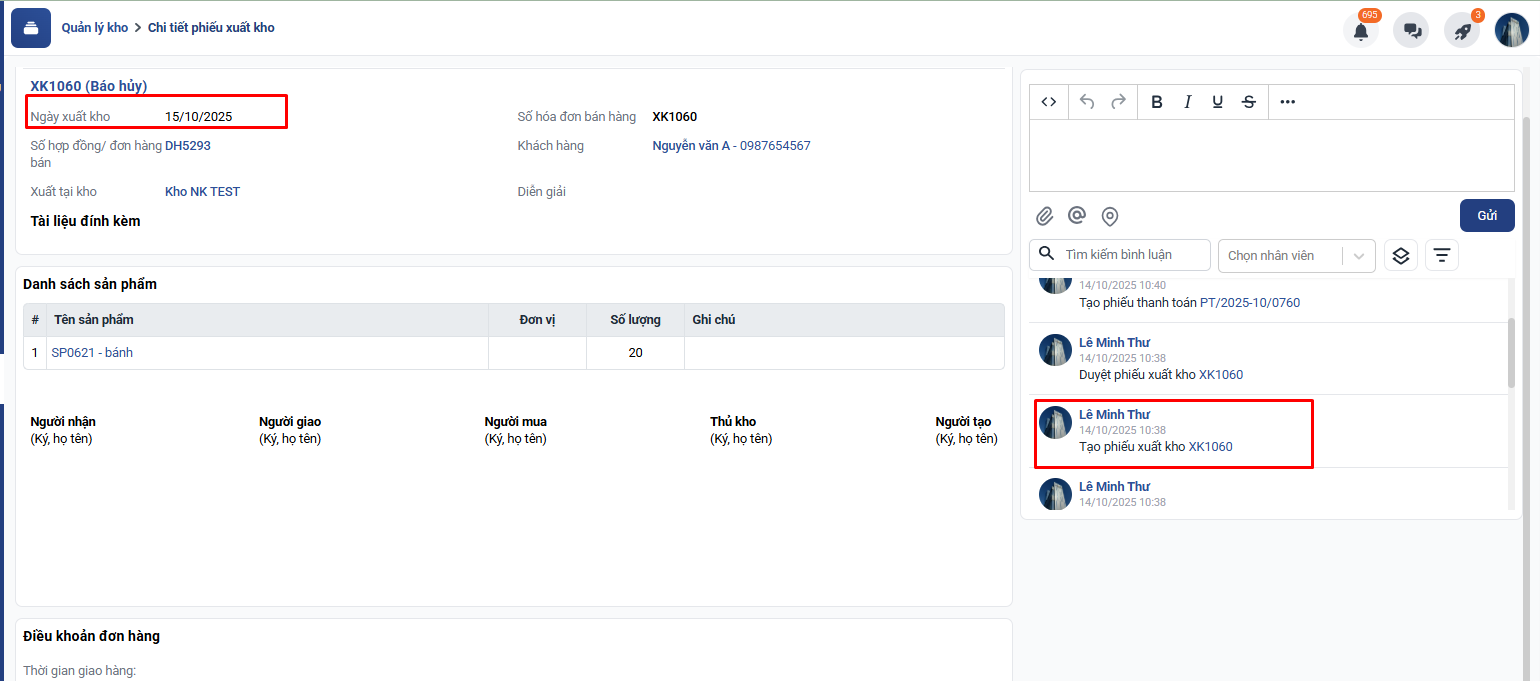1540x681 pixels.
Task: Toggle italic formatting in editor
Action: (x=1188, y=102)
